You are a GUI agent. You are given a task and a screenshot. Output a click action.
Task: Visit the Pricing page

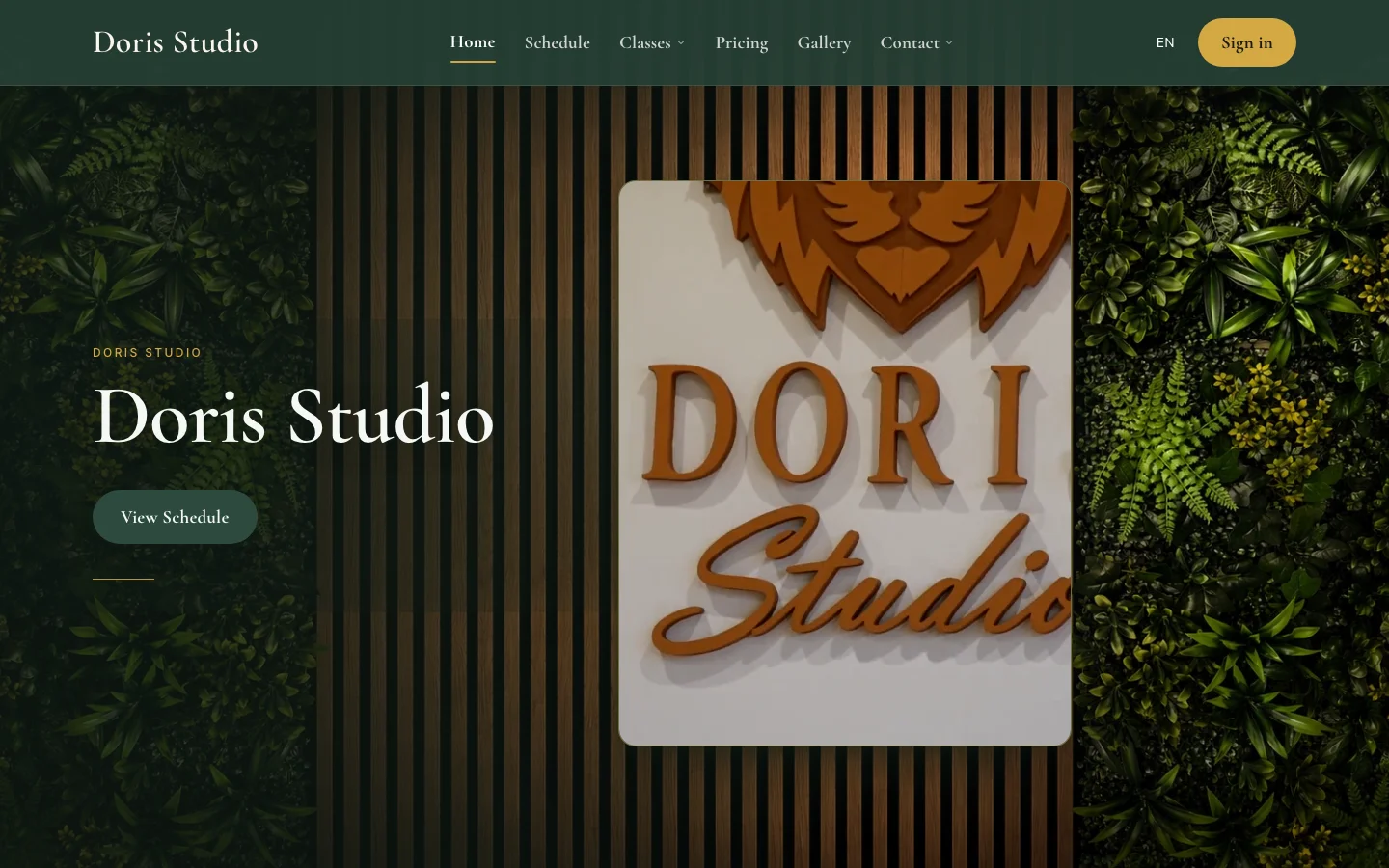tap(742, 42)
